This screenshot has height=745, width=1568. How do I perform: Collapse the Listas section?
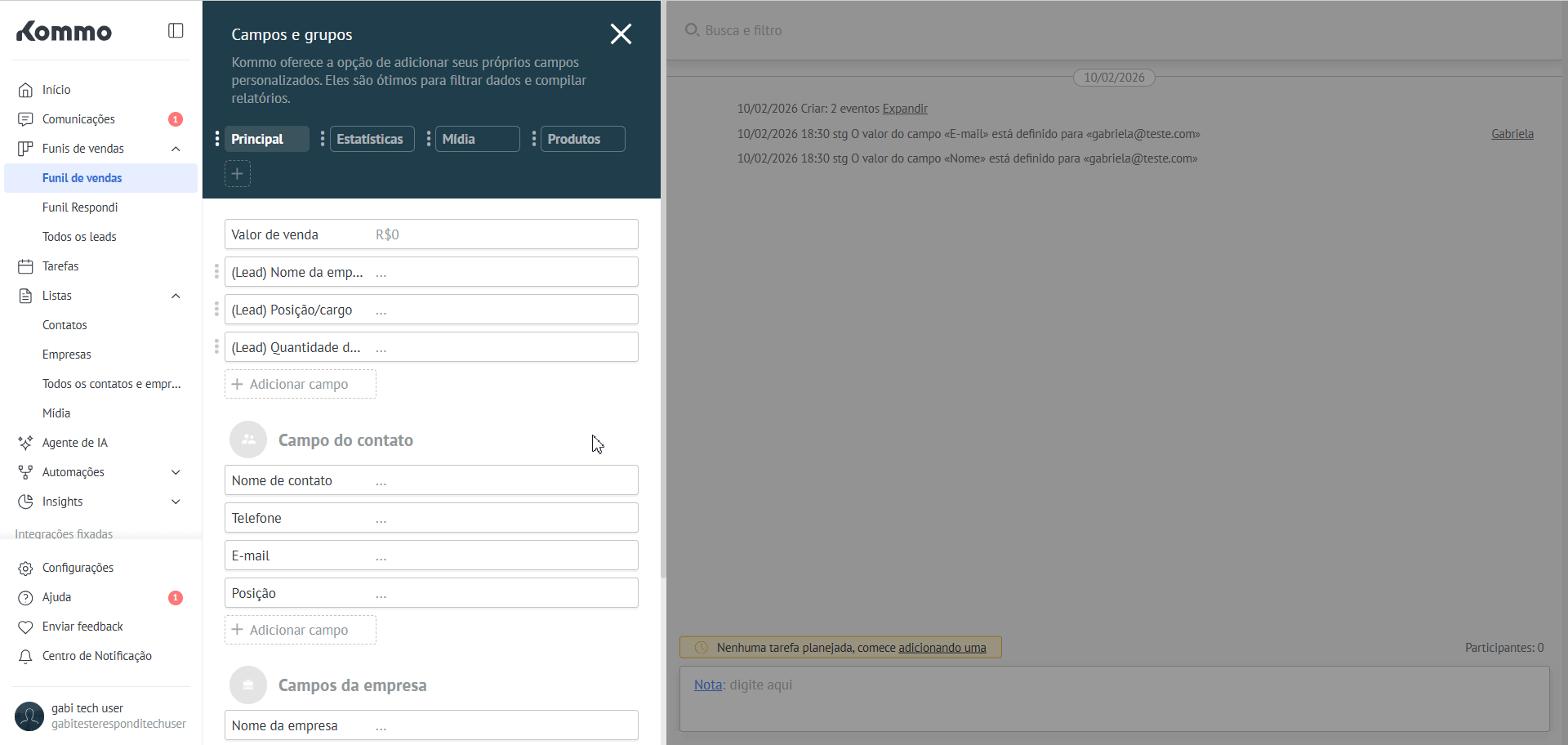[x=176, y=296]
